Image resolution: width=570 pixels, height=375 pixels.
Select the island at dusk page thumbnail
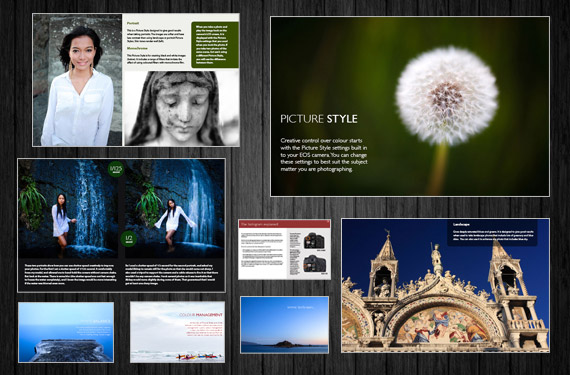284,325
